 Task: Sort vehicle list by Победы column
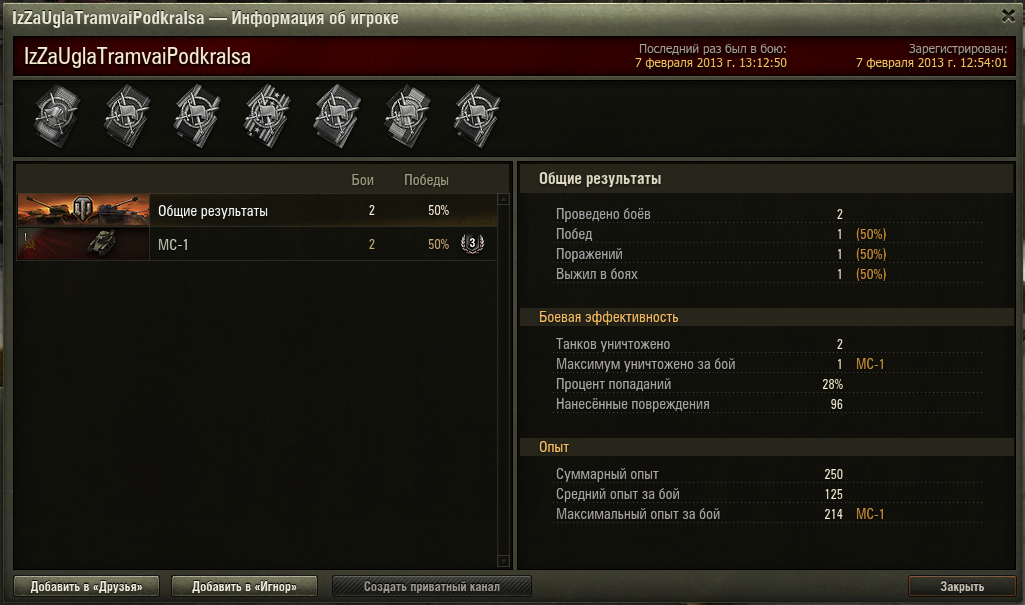click(x=426, y=180)
